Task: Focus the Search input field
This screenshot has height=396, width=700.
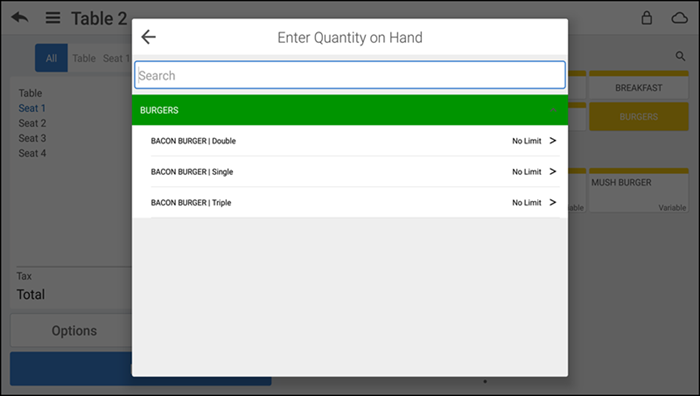Action: pos(350,75)
